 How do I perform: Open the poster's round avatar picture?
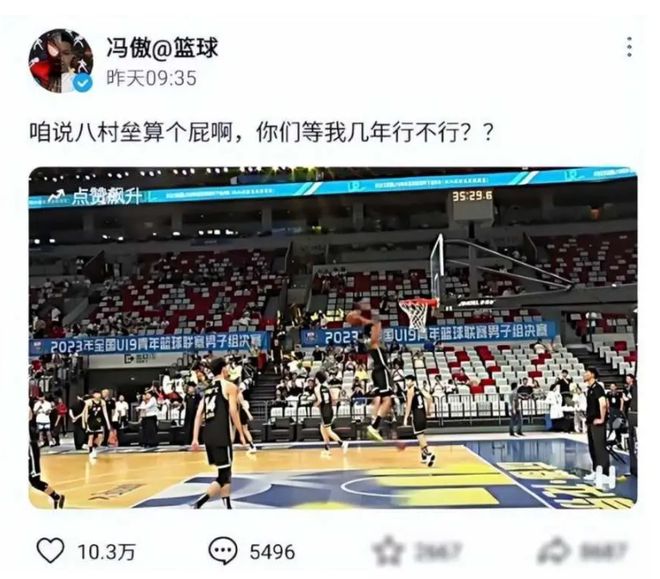point(61,61)
